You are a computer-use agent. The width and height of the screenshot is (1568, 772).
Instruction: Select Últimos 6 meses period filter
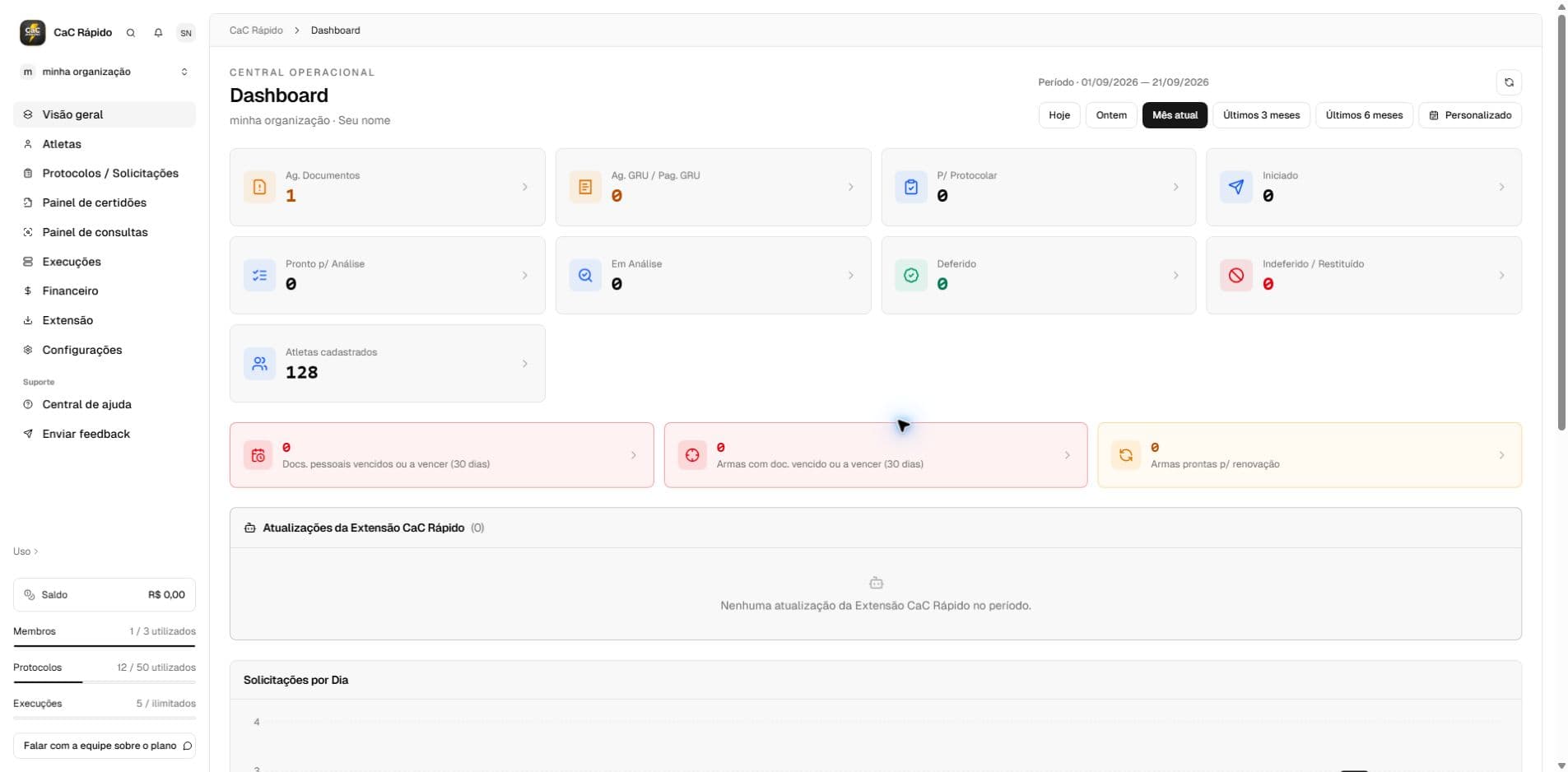click(x=1364, y=115)
